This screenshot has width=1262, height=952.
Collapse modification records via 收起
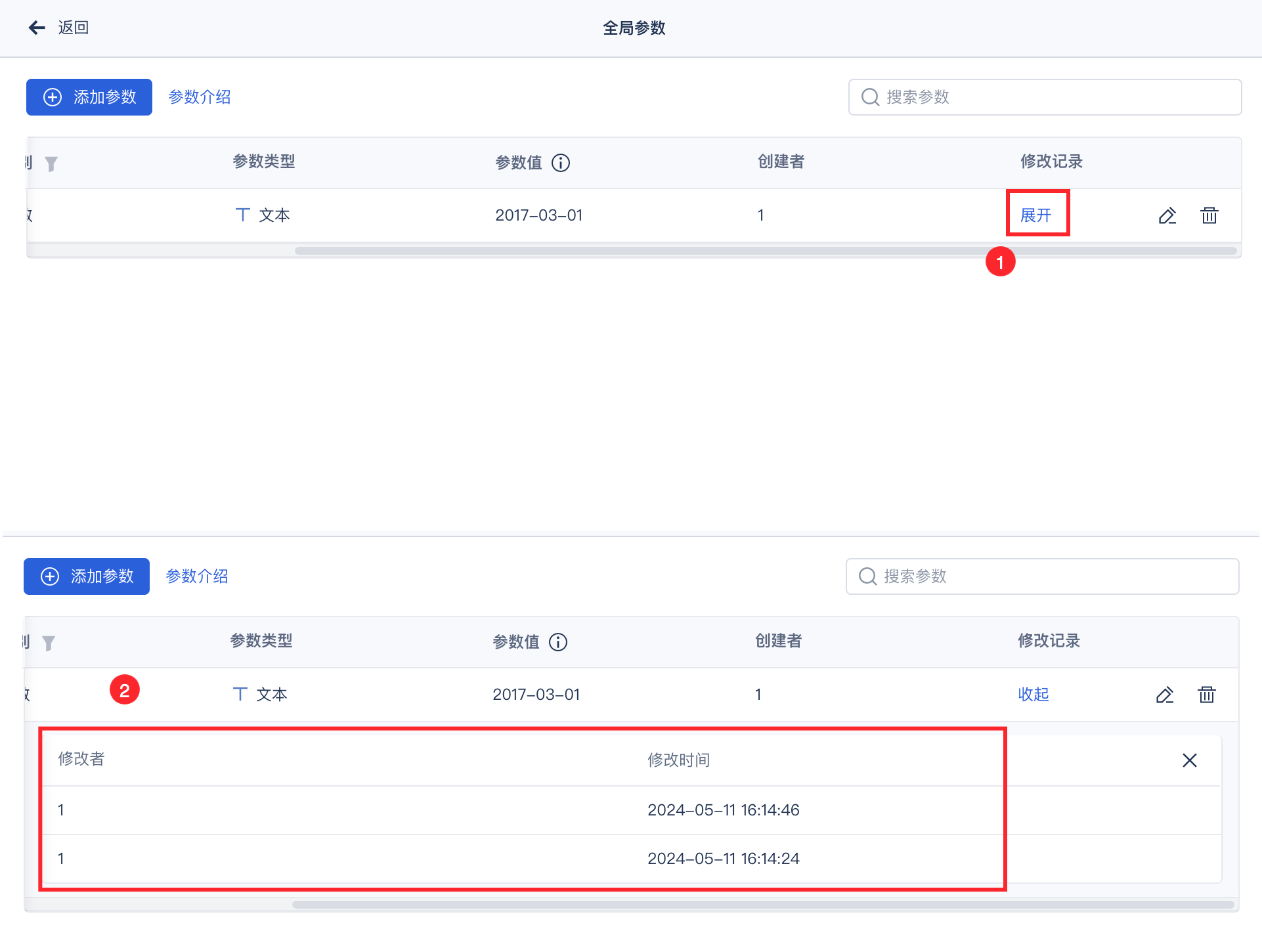[x=1034, y=695]
